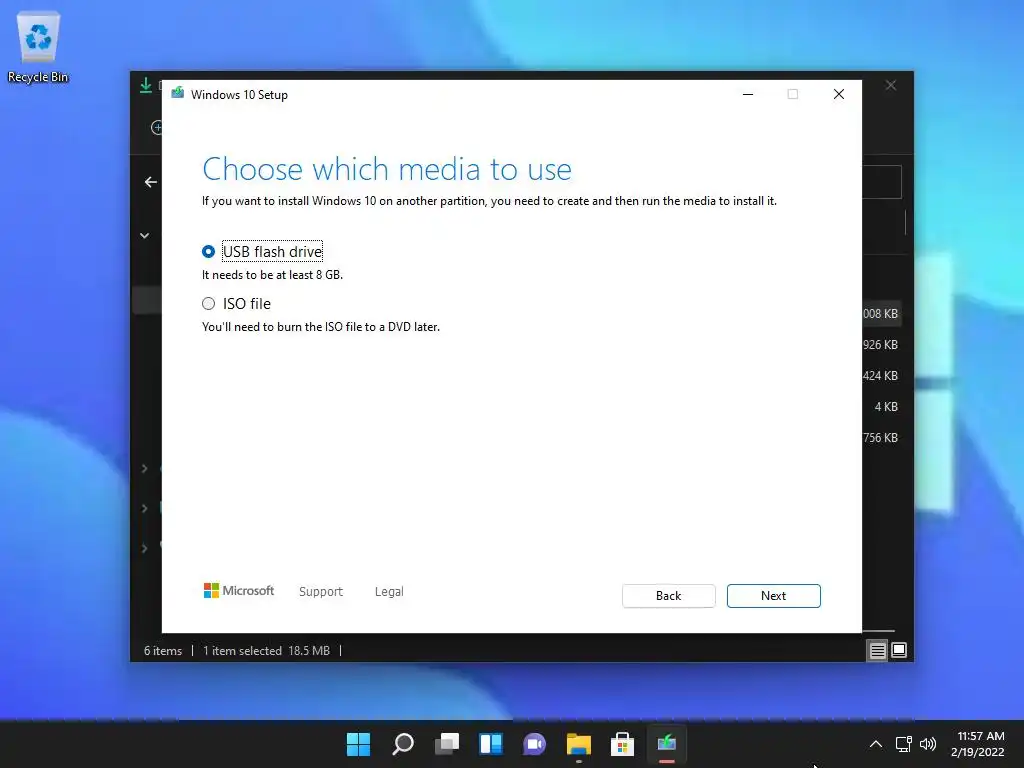Screen dimensions: 1024x768
Task: Click File Explorer back arrow
Action: 151,182
